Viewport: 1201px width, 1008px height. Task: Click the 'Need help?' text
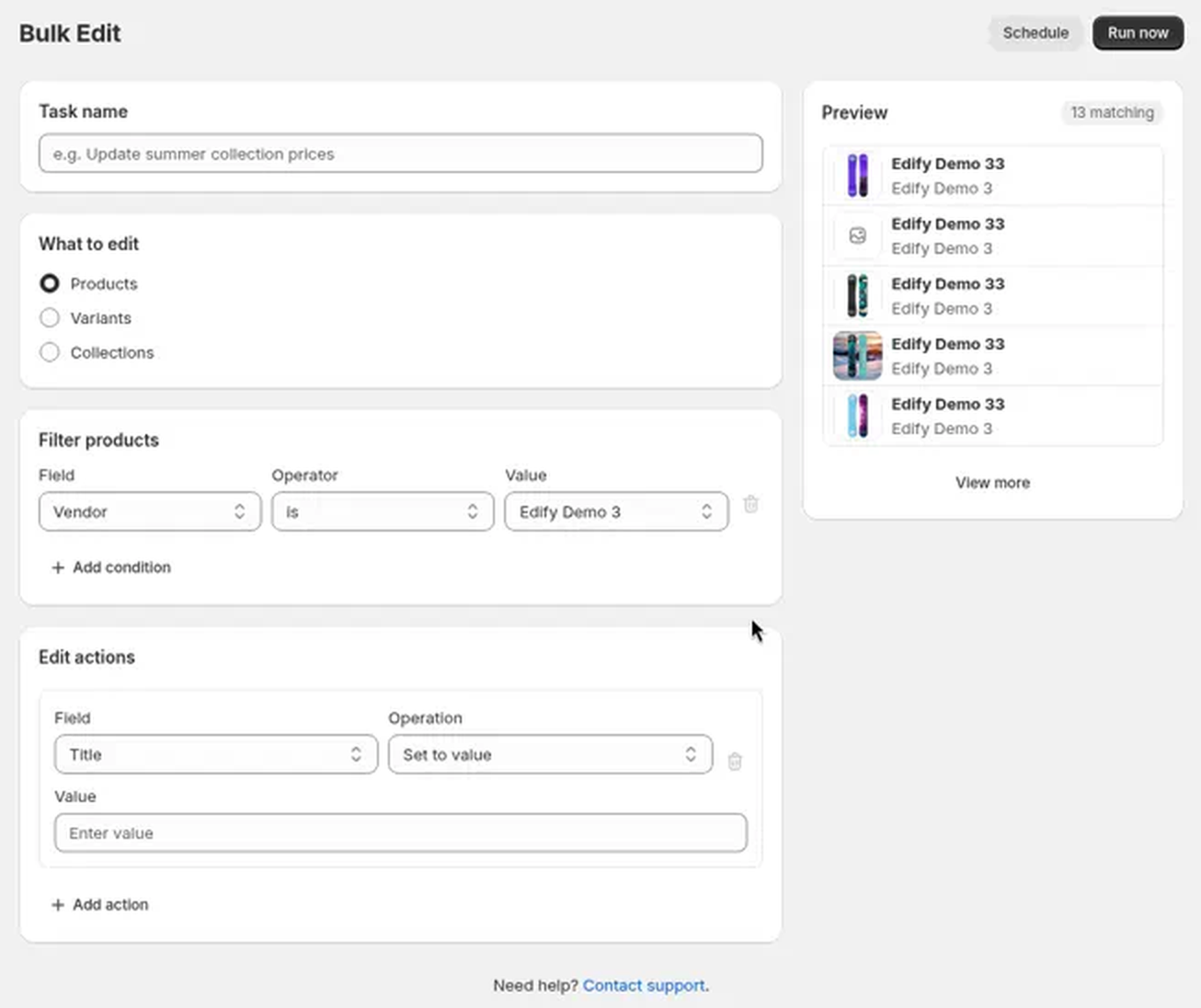[x=535, y=986]
